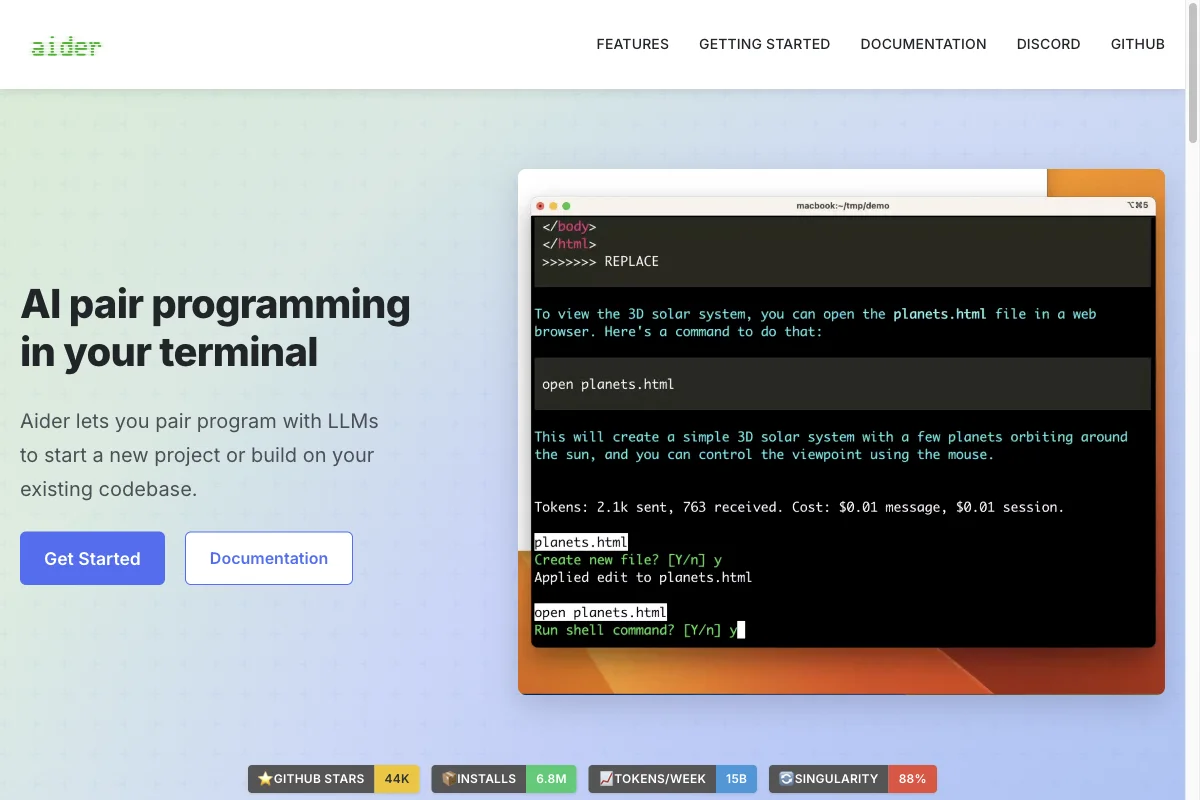Click the 'open planets.html' command block

click(x=842, y=384)
